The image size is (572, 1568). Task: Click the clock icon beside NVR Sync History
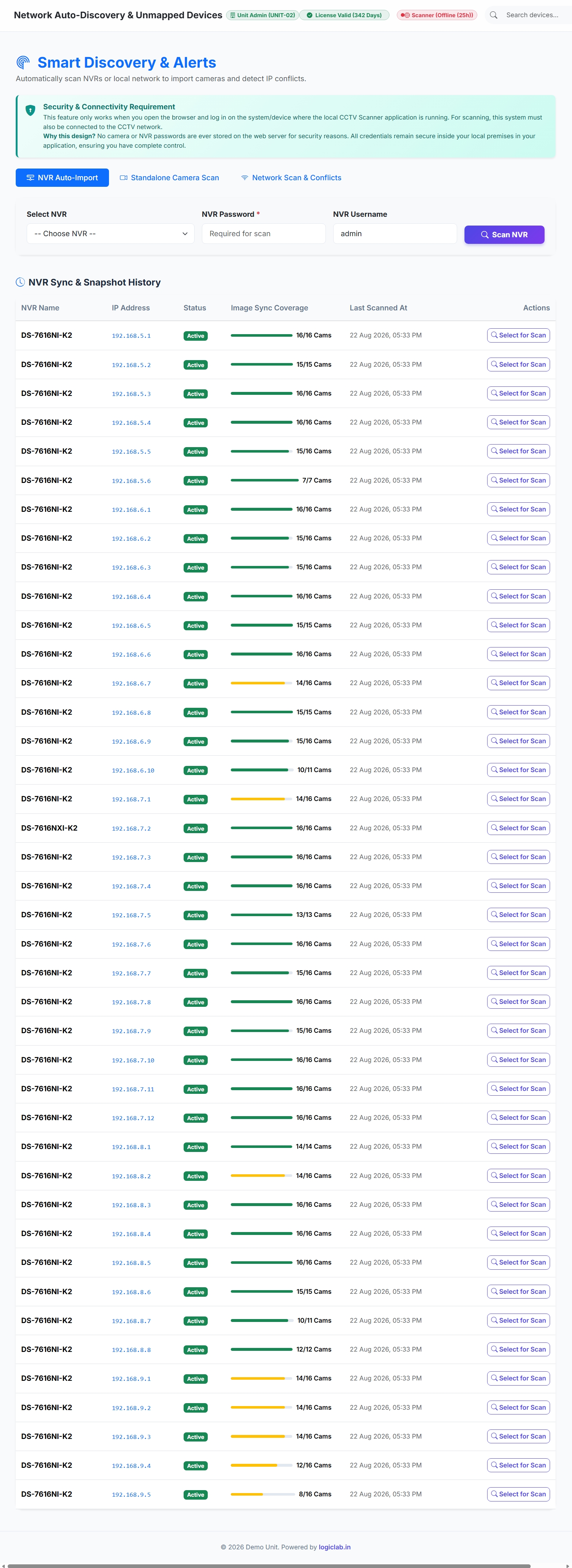click(20, 283)
